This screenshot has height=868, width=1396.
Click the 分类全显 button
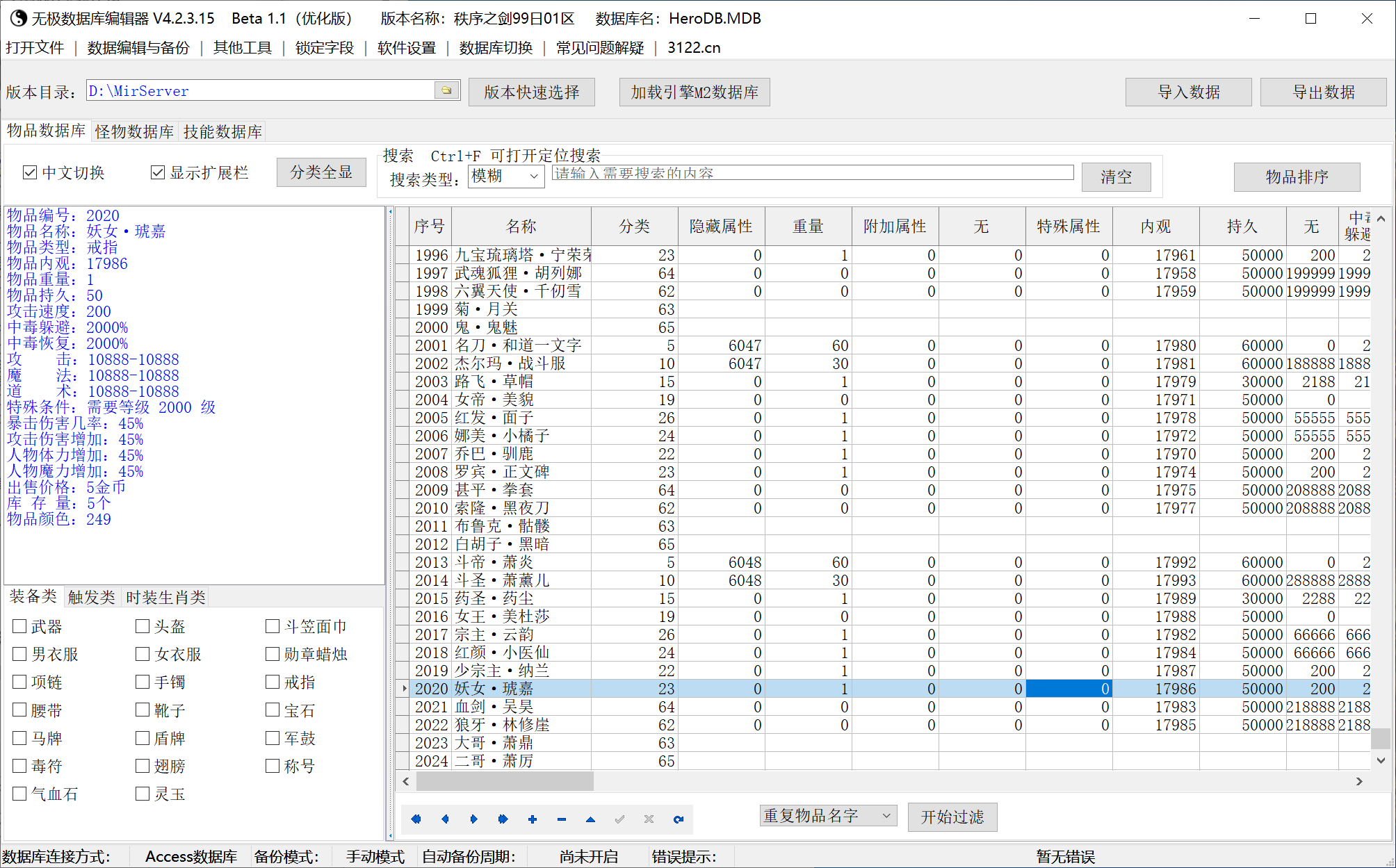click(321, 172)
